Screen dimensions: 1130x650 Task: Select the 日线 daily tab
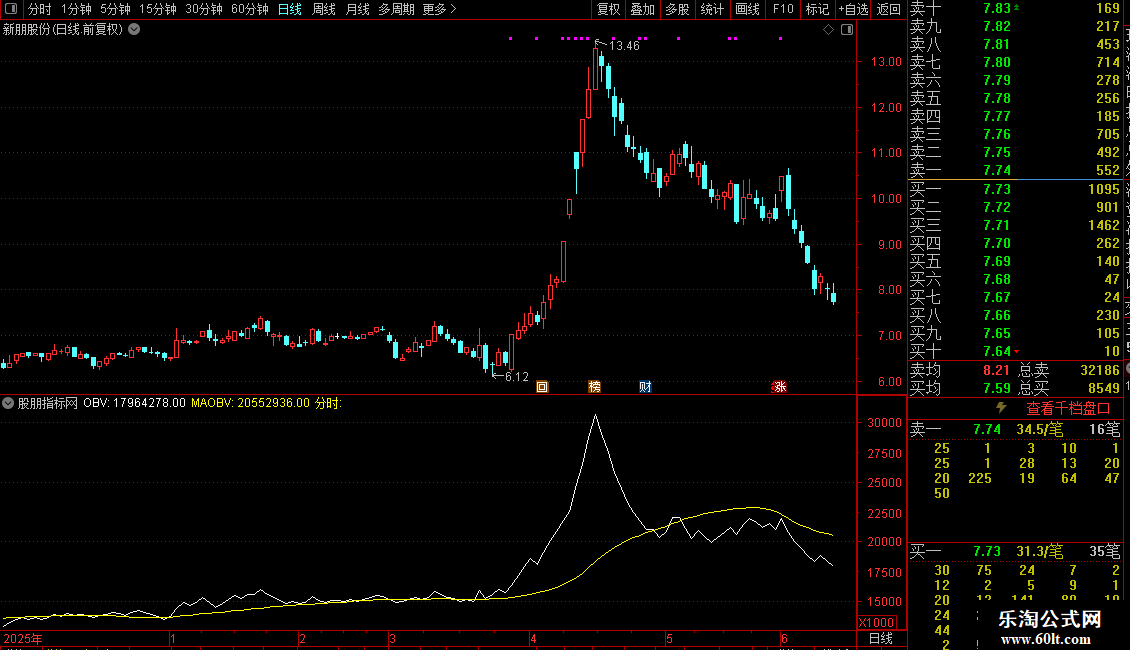(290, 9)
